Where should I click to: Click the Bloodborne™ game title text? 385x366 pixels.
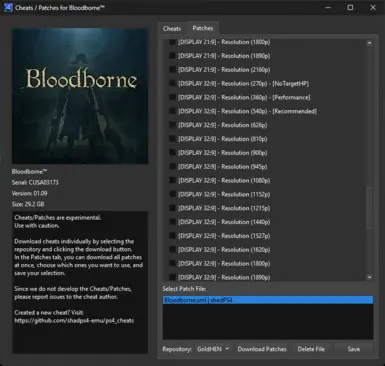(x=29, y=172)
